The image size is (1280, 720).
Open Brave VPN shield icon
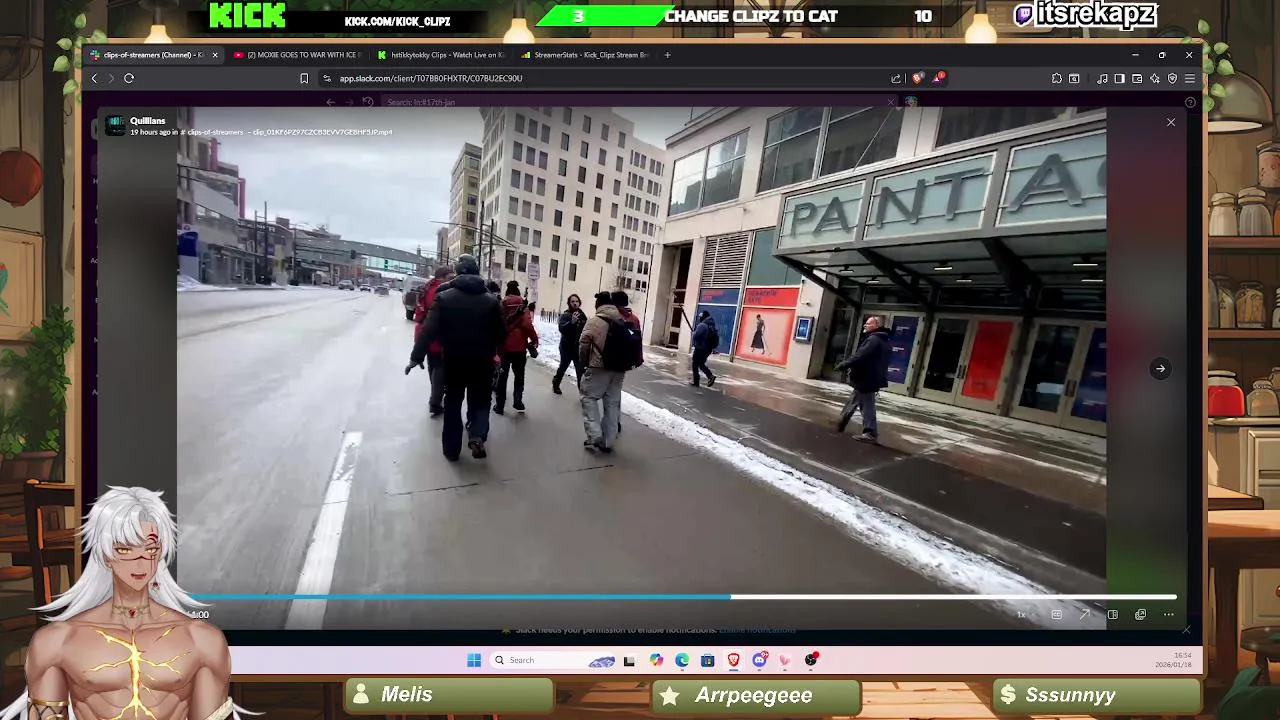coord(1172,78)
